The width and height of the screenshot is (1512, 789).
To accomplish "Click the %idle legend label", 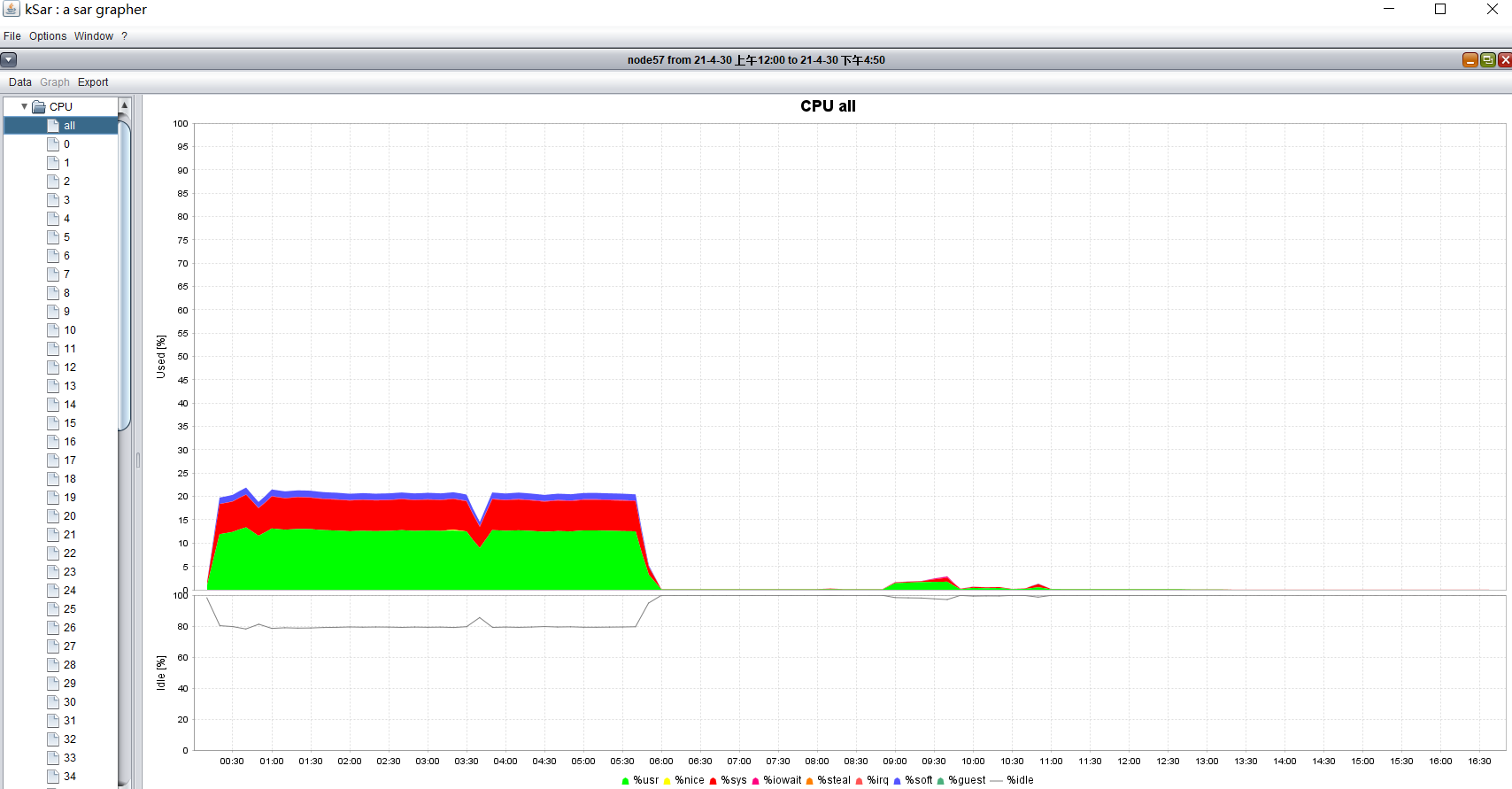I will point(1020,780).
